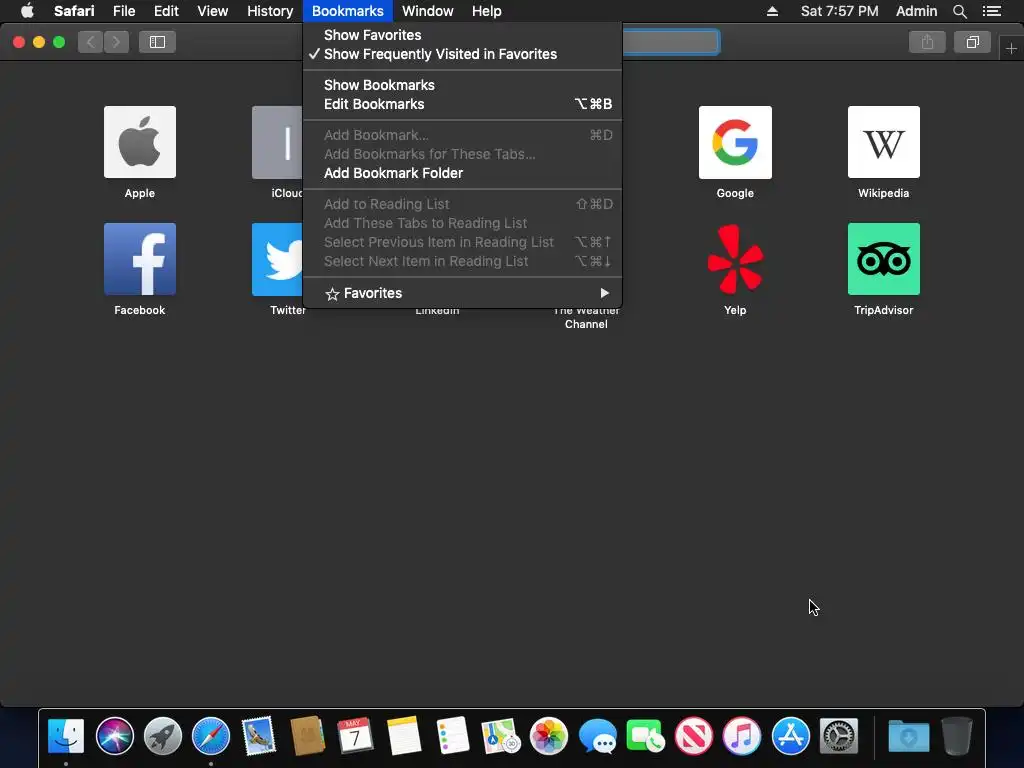The height and width of the screenshot is (768, 1024).
Task: Open the History menu
Action: 270,11
